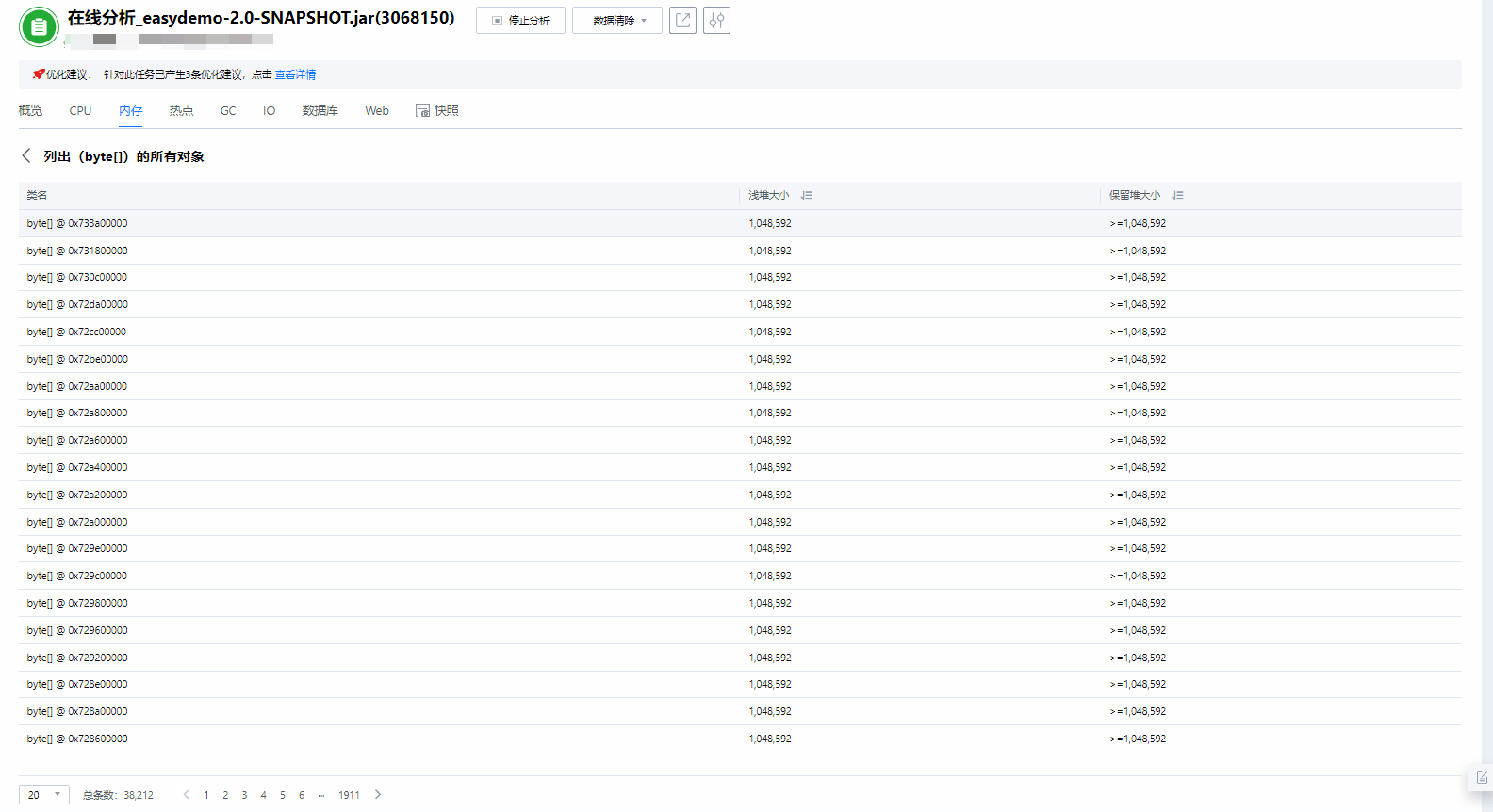Viewport: 1493px width, 812px height.
Task: Open the external link export icon
Action: click(x=682, y=20)
